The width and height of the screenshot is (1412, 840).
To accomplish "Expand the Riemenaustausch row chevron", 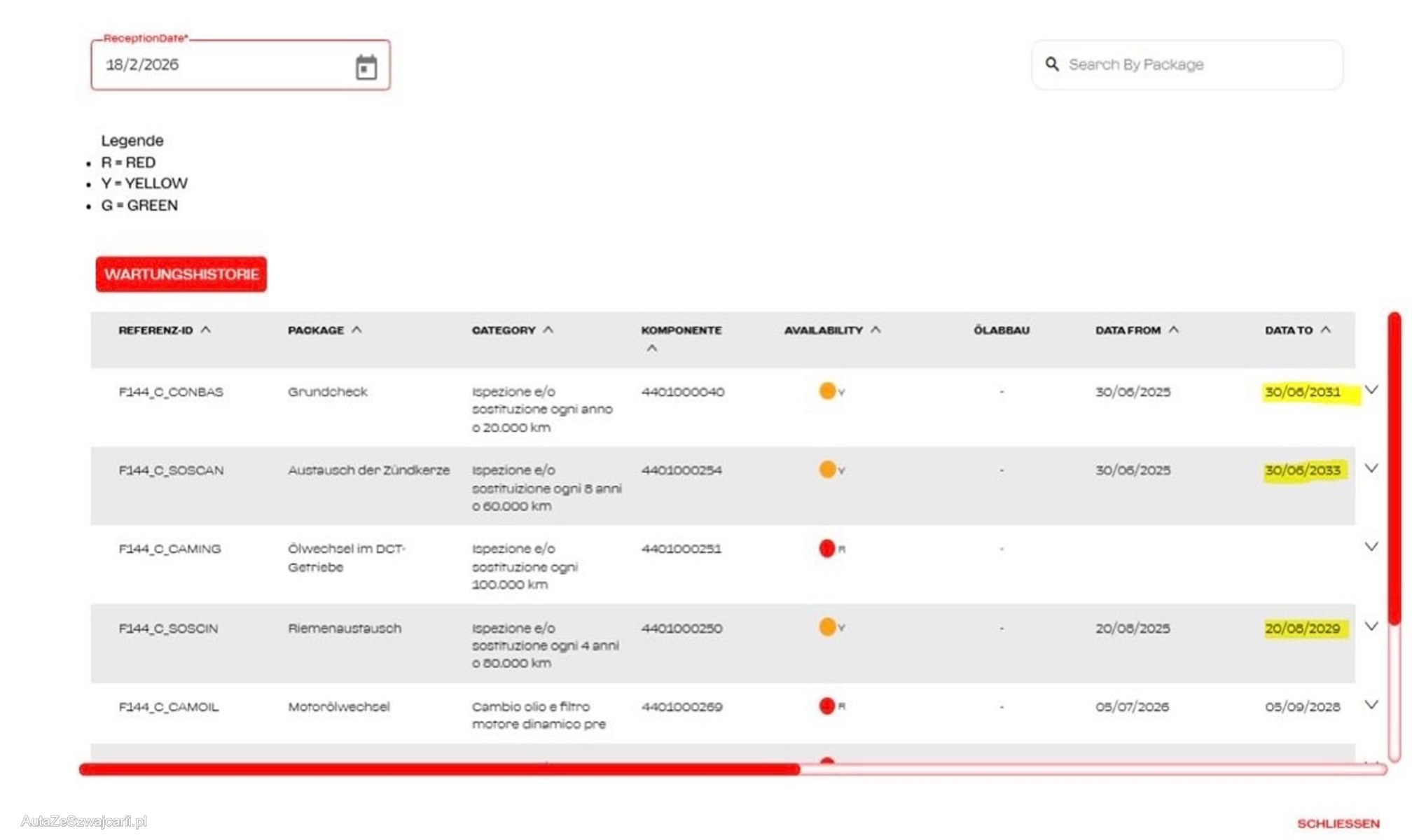I will [1371, 626].
